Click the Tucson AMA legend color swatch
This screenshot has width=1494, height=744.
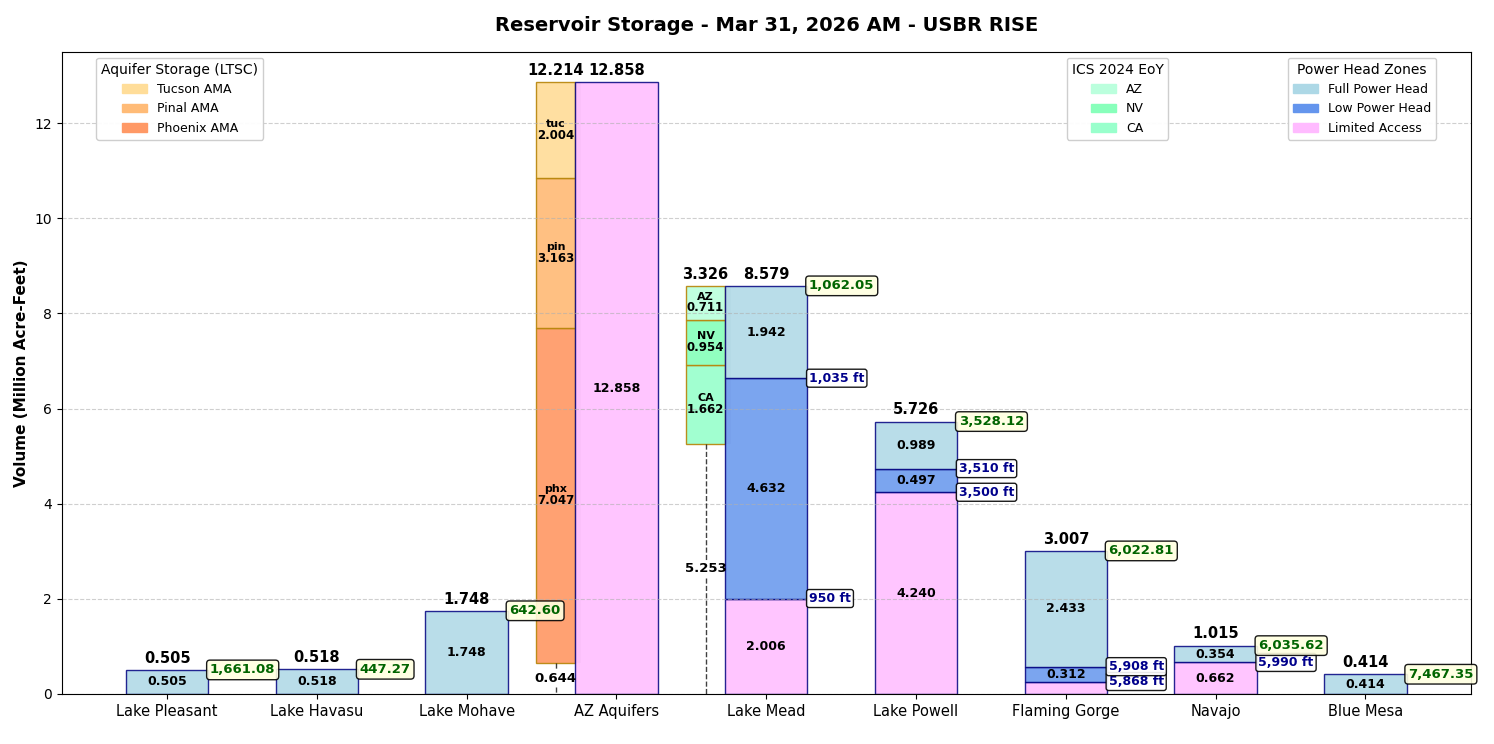point(134,89)
